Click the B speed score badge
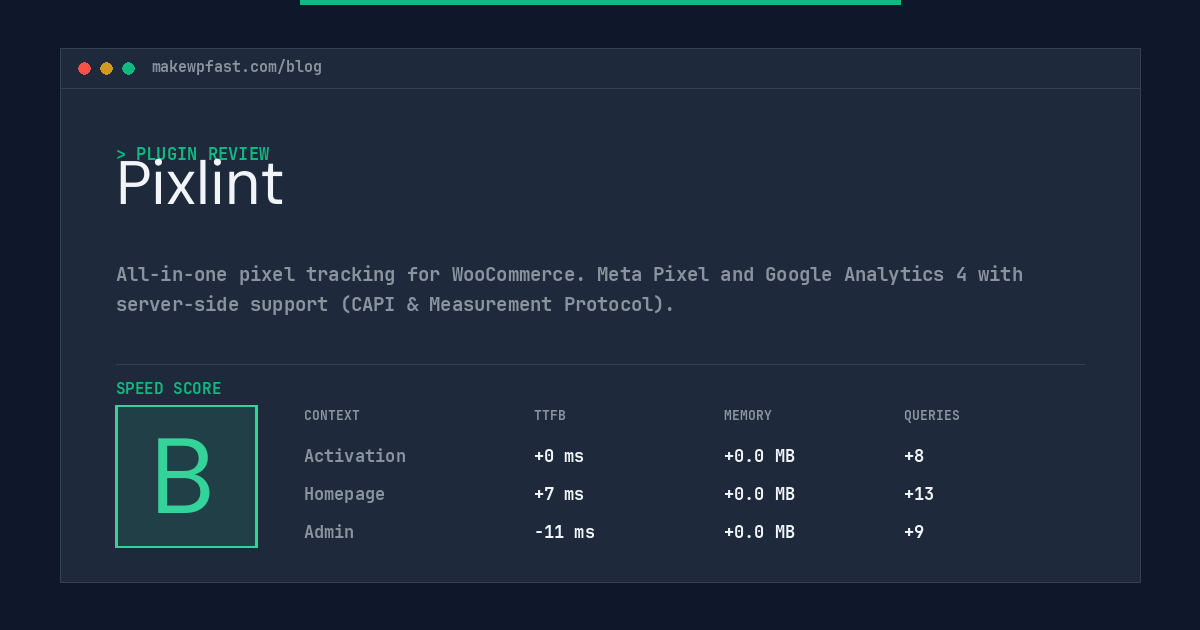Screen dimensions: 1200x630 coord(186,476)
